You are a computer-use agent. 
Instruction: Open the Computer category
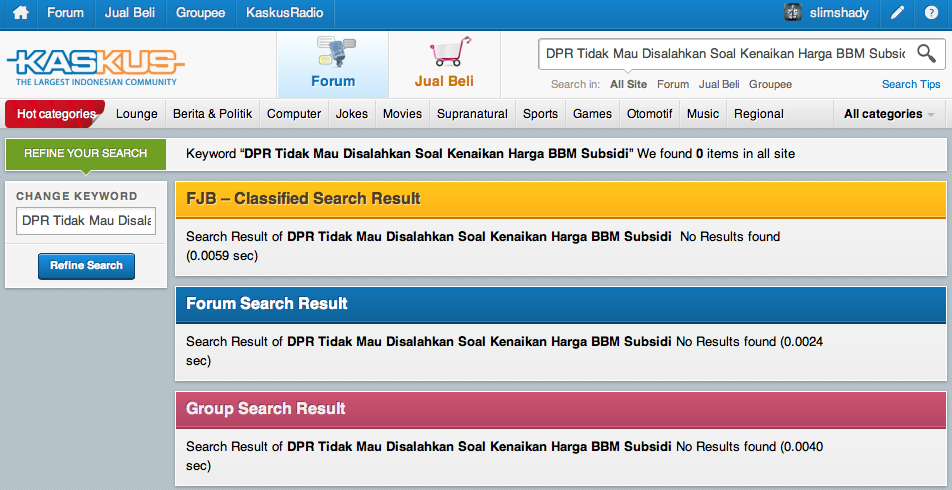(x=294, y=114)
